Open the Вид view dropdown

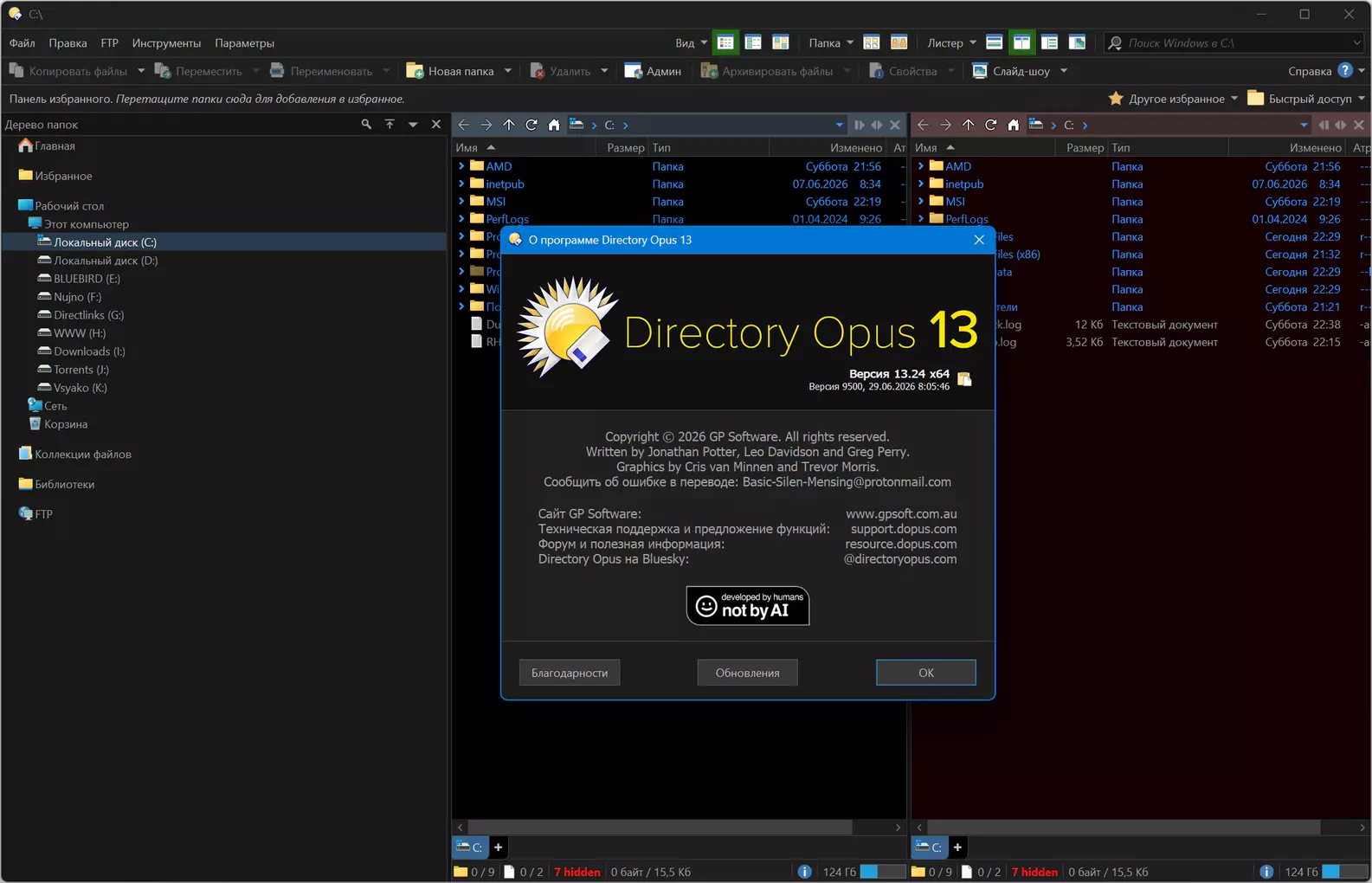click(691, 42)
